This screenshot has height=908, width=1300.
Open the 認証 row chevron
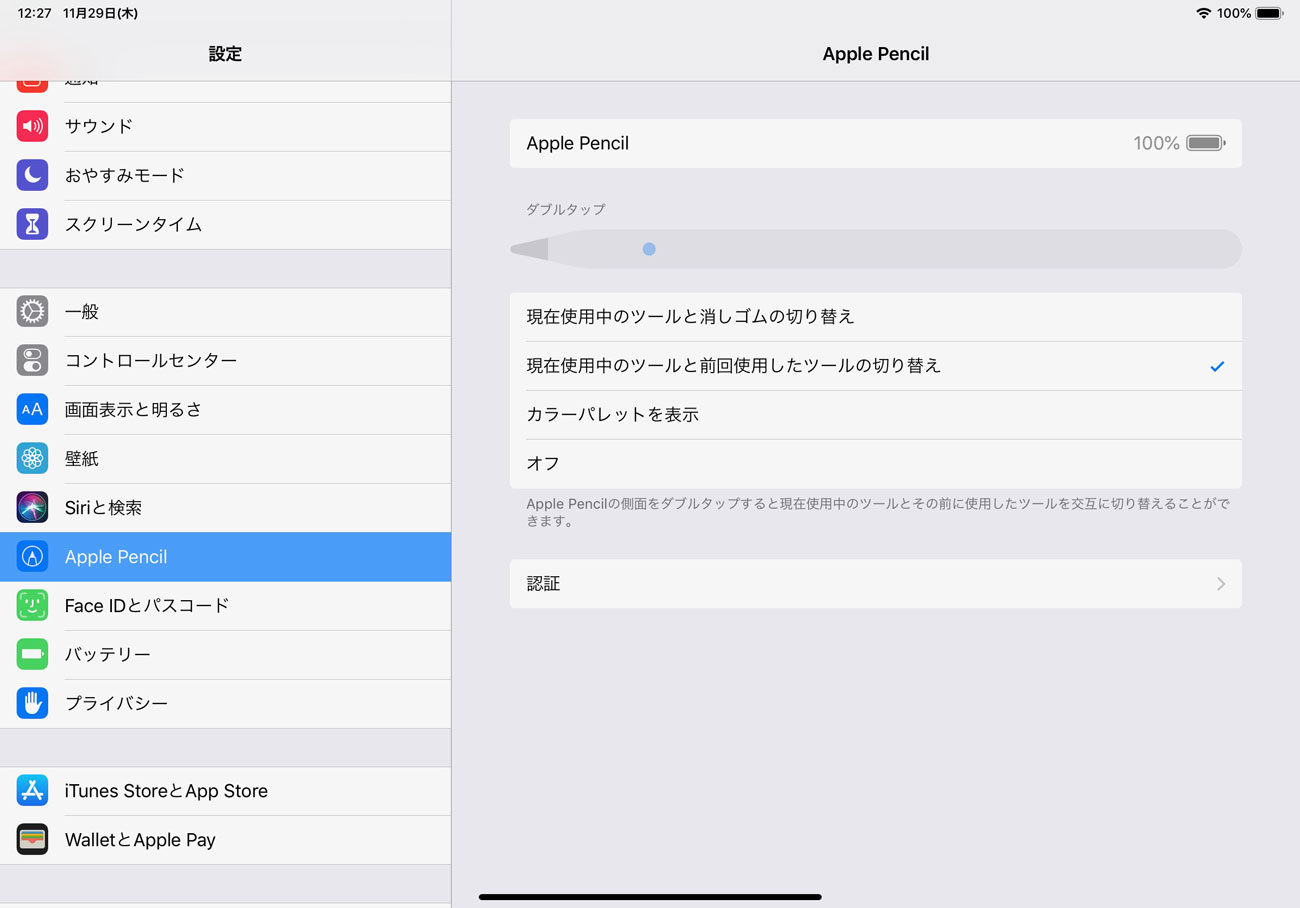tap(1221, 584)
